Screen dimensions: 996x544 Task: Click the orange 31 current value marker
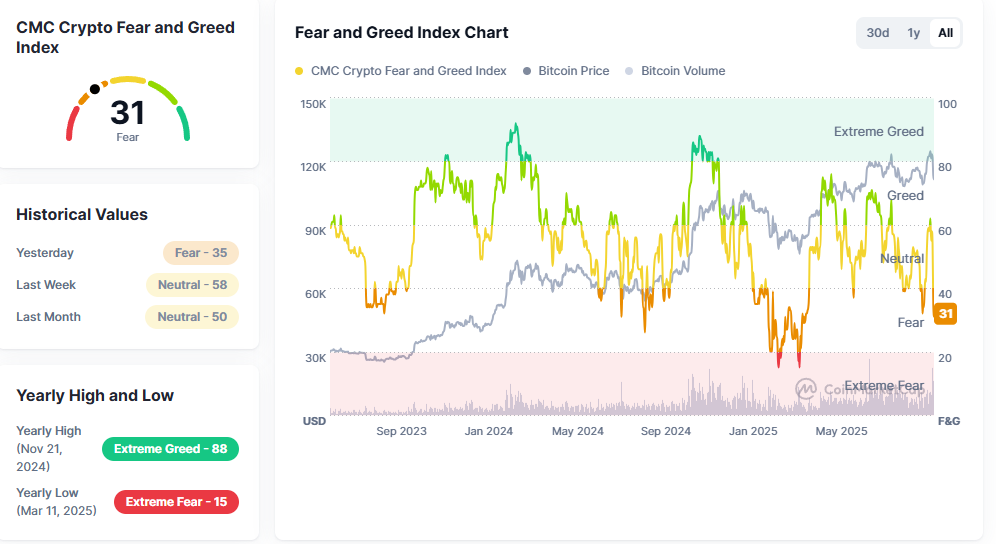coord(945,314)
